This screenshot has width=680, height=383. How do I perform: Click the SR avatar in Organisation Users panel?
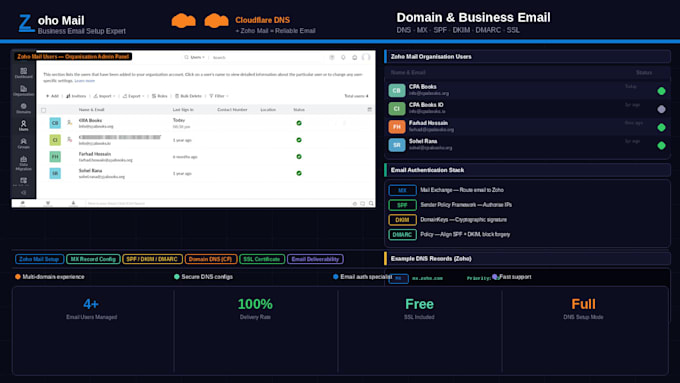coord(397,145)
